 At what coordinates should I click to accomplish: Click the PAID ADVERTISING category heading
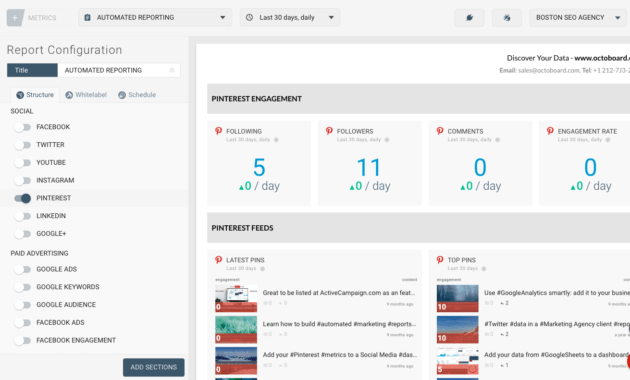click(x=39, y=253)
